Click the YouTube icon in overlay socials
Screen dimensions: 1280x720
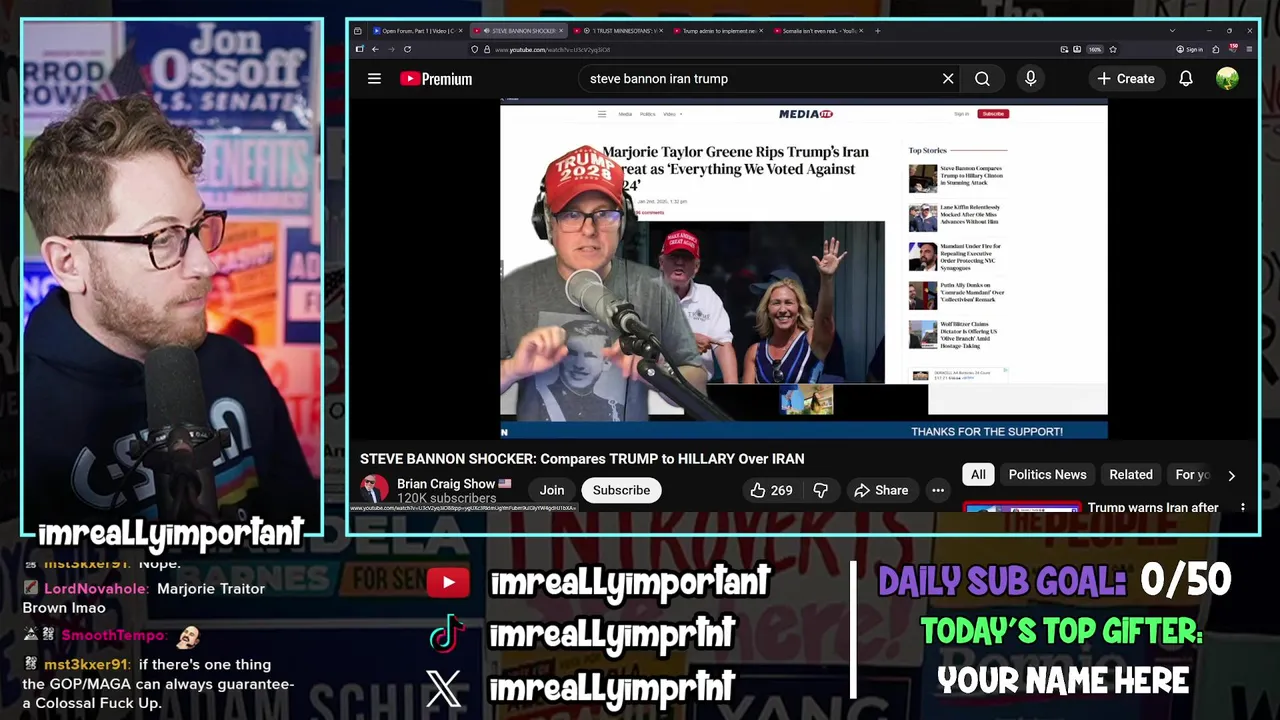point(448,583)
